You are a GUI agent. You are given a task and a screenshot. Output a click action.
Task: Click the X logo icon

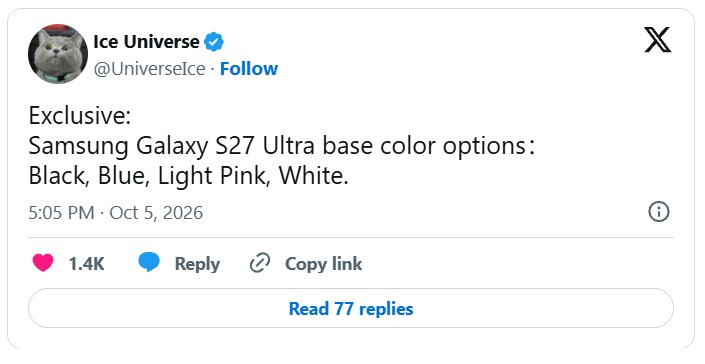point(657,40)
